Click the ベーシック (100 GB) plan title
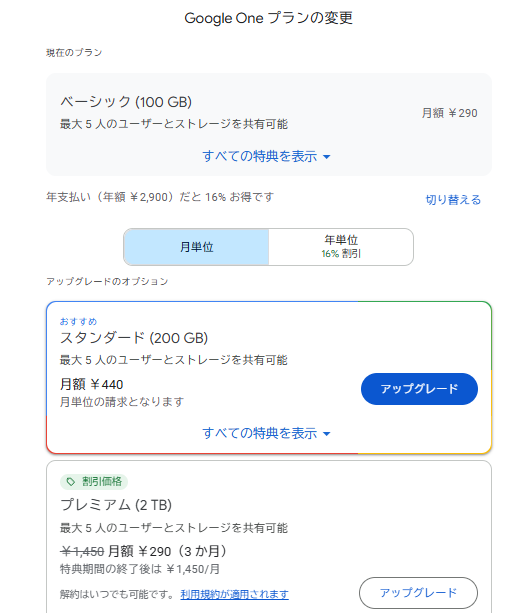 point(126,102)
